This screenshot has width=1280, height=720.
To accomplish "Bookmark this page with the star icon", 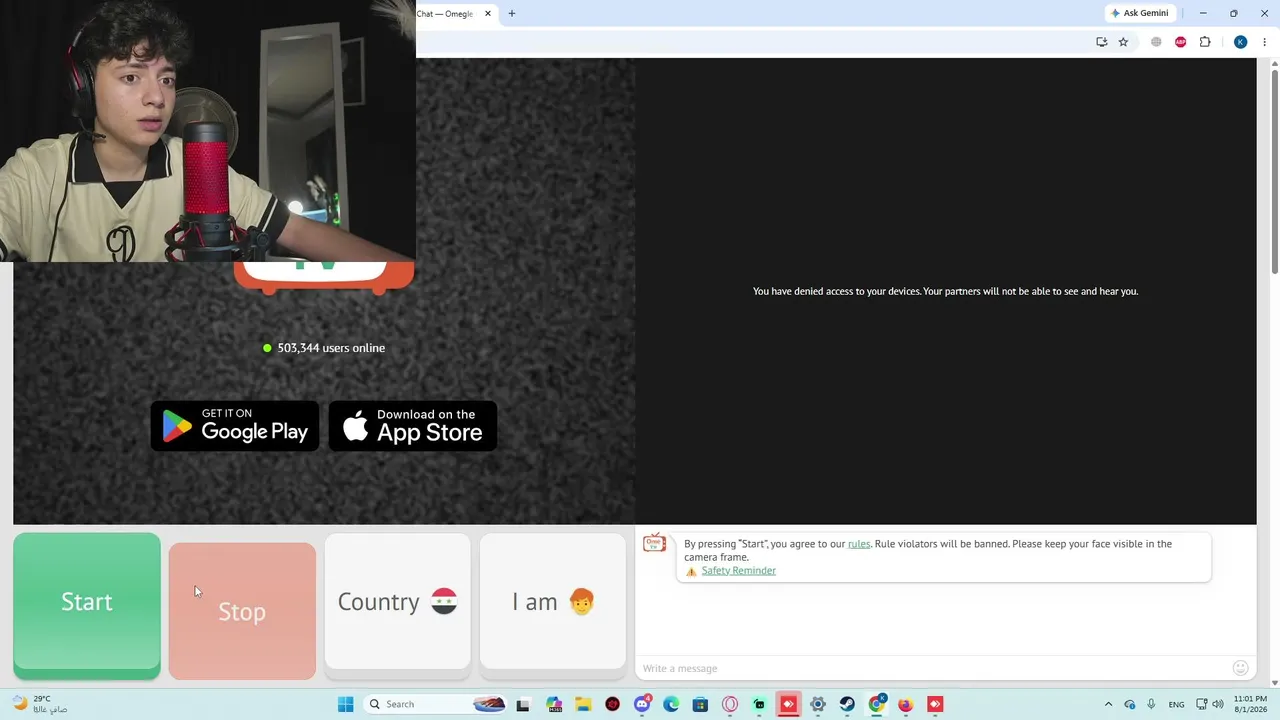I will [x=1123, y=42].
